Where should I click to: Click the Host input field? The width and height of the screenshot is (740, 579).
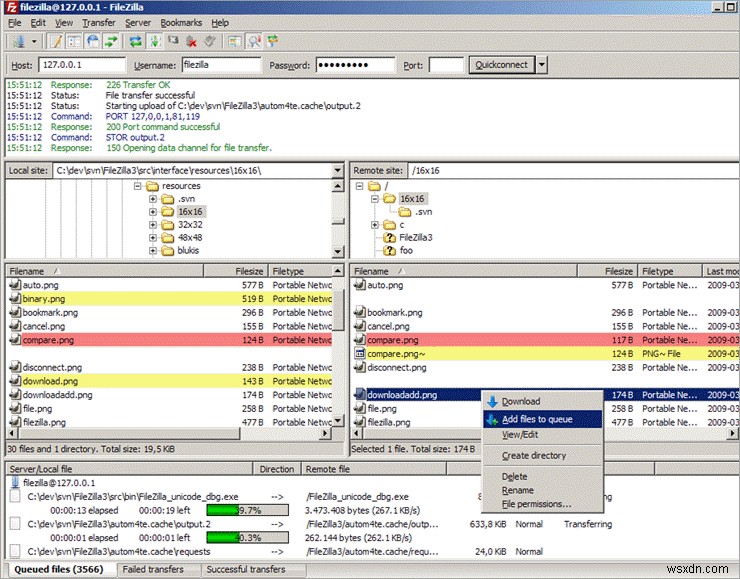pos(80,65)
